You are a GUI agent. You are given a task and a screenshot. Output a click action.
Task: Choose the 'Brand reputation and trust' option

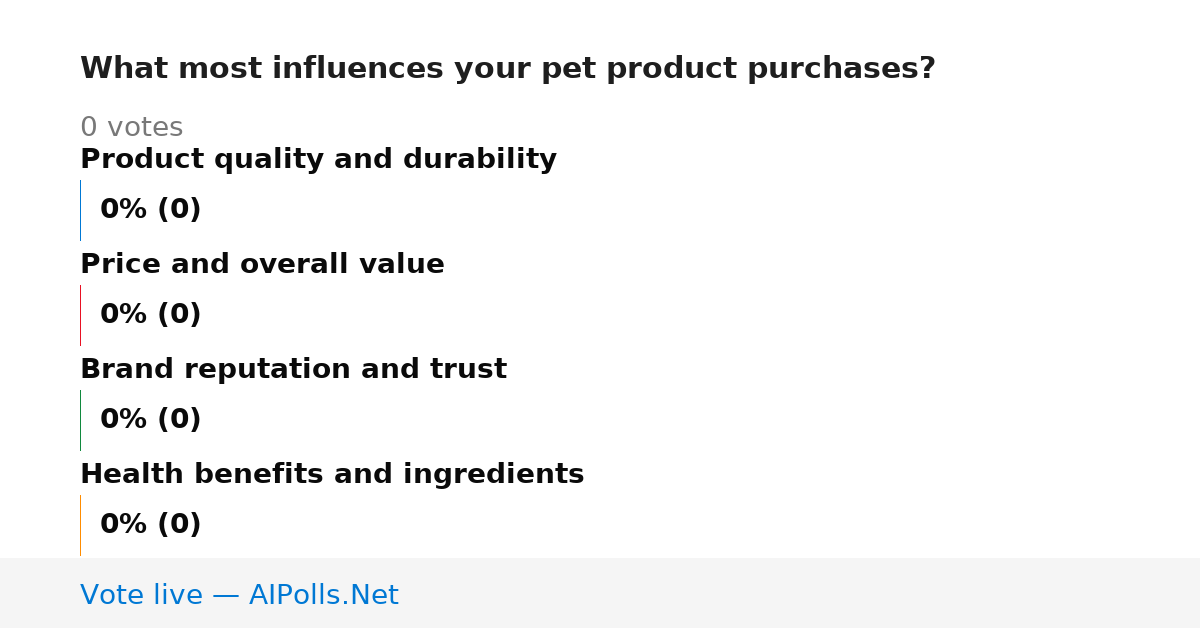click(x=293, y=370)
